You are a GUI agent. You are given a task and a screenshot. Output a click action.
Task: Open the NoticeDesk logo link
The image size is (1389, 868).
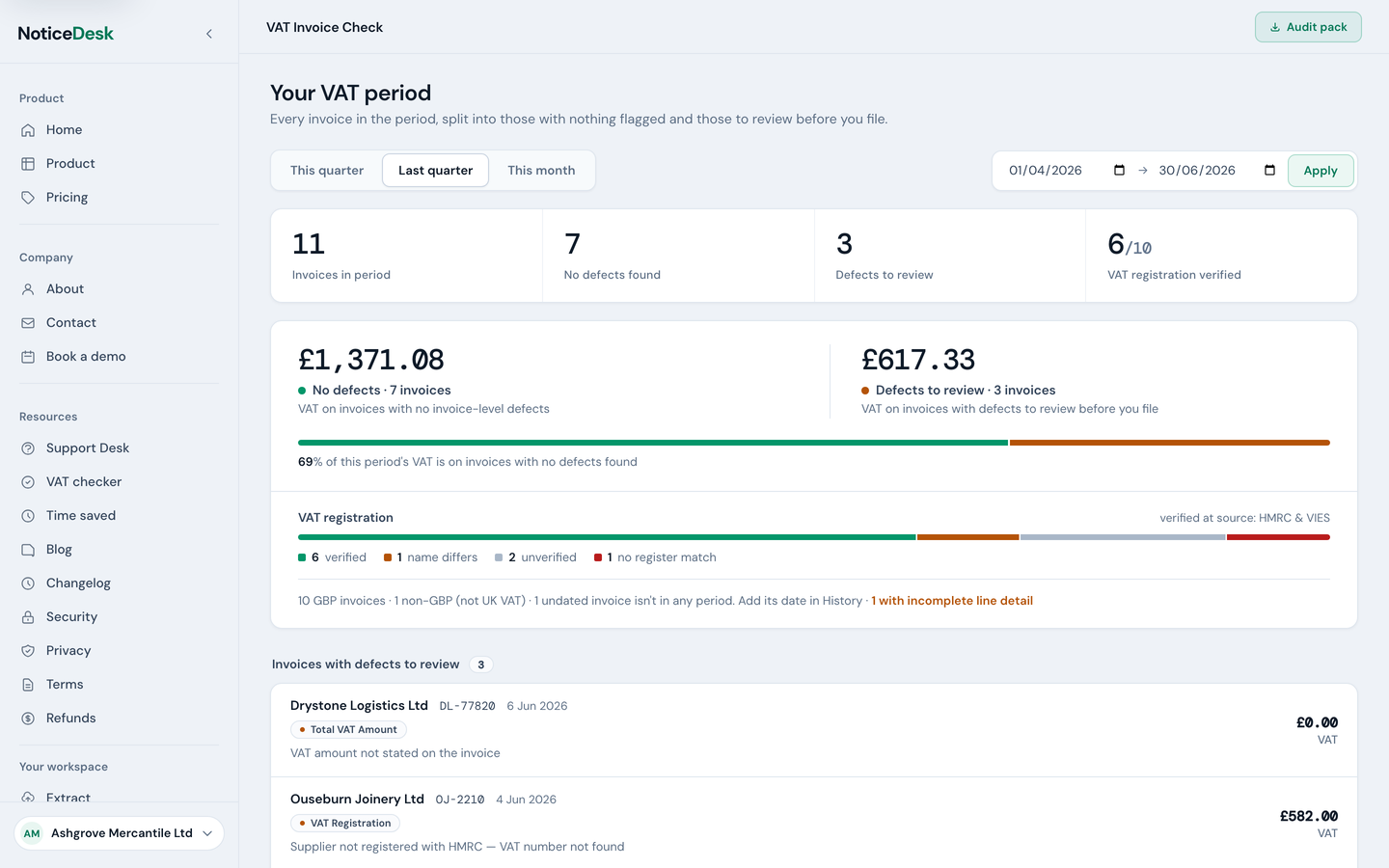[x=66, y=34]
